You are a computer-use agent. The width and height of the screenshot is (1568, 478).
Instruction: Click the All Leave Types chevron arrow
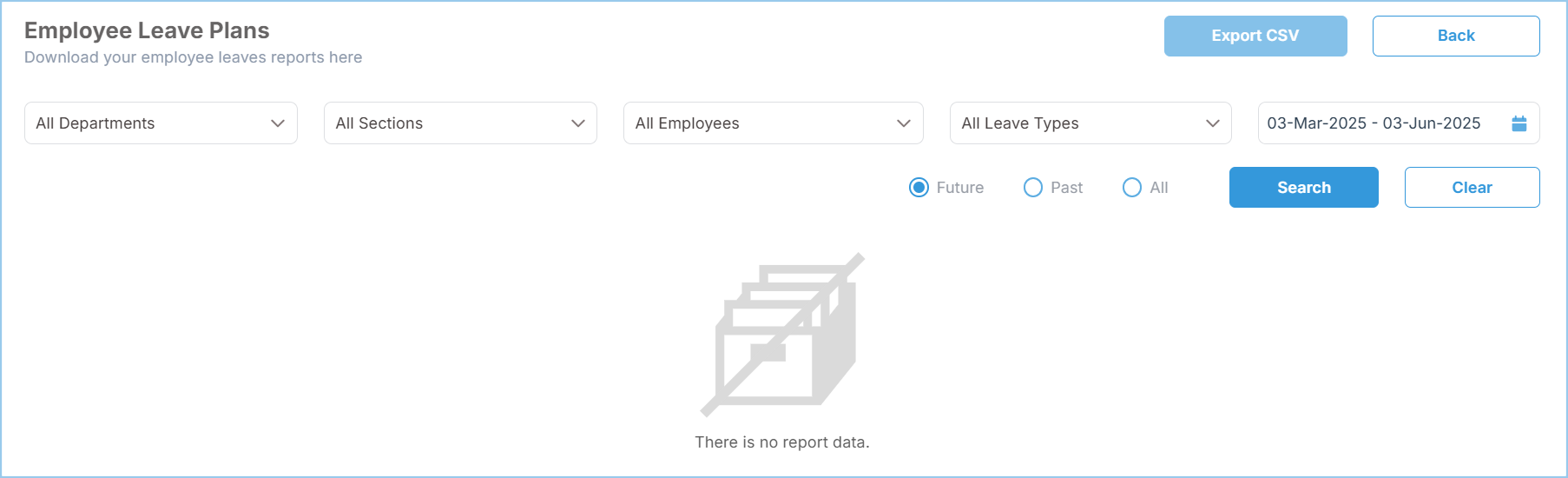1213,123
